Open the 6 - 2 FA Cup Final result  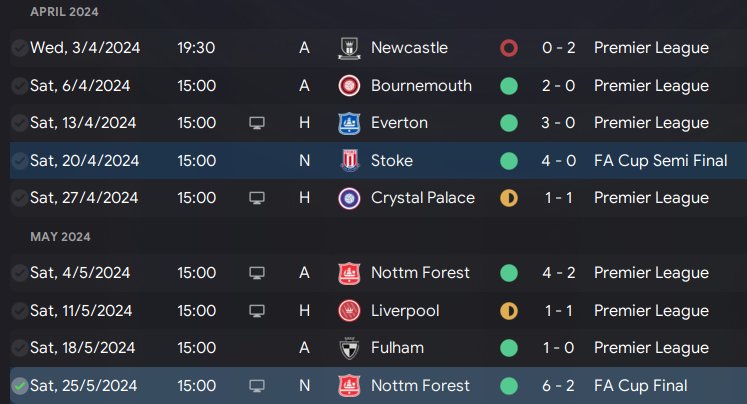[x=558, y=386]
